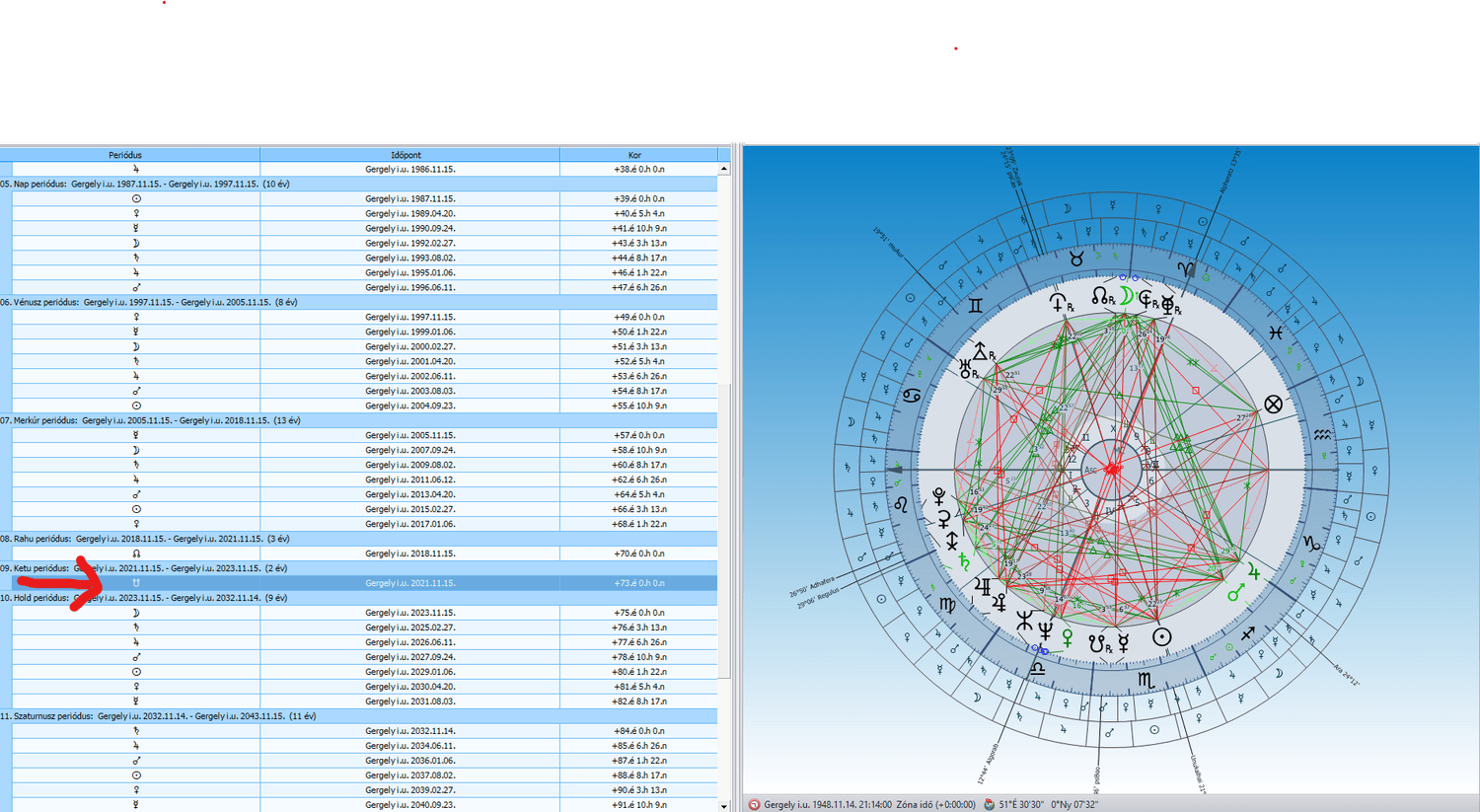Select the Rahu row dated 2018.11.15
Screen dimensions: 1480x812
click(409, 554)
